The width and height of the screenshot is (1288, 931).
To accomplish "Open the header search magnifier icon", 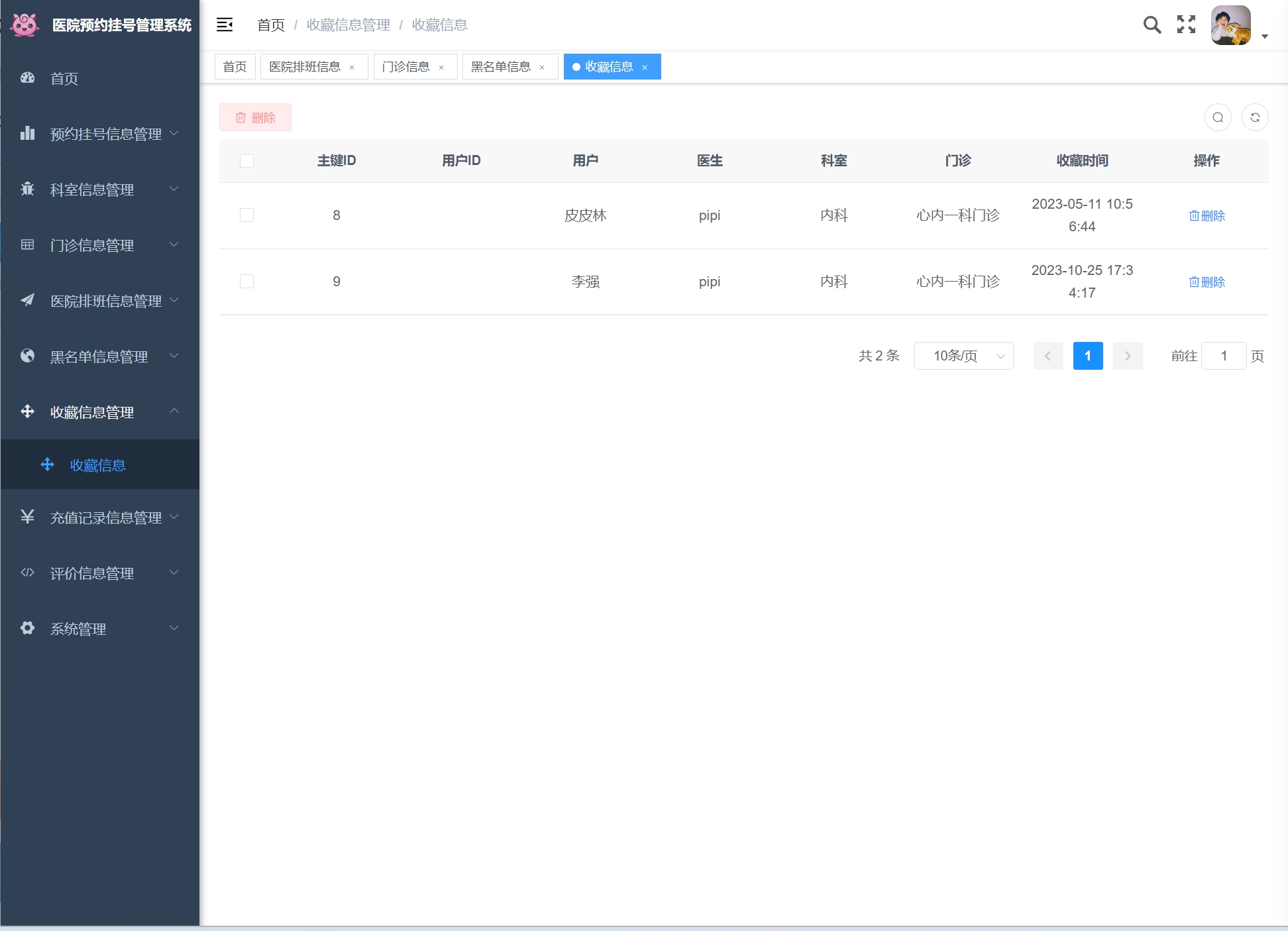I will point(1152,25).
